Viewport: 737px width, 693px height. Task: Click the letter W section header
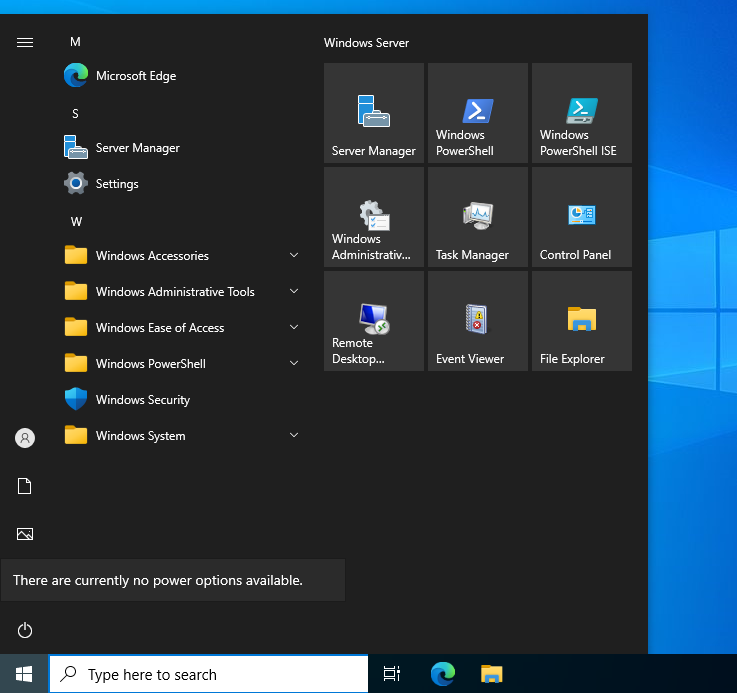click(x=76, y=222)
